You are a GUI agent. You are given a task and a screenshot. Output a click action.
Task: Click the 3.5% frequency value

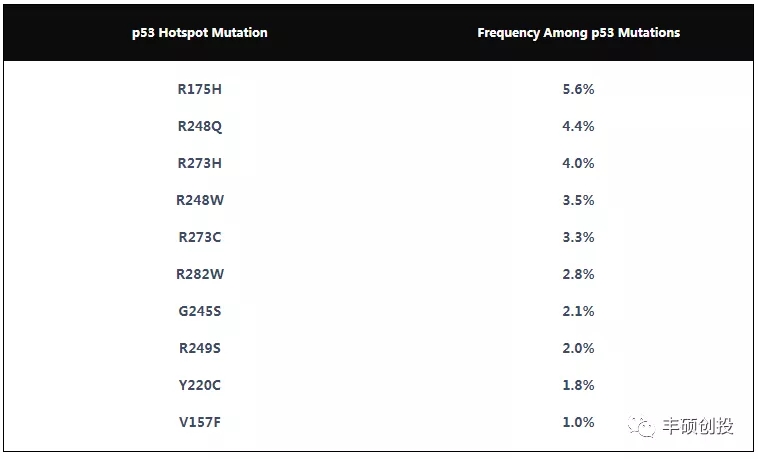click(x=578, y=200)
